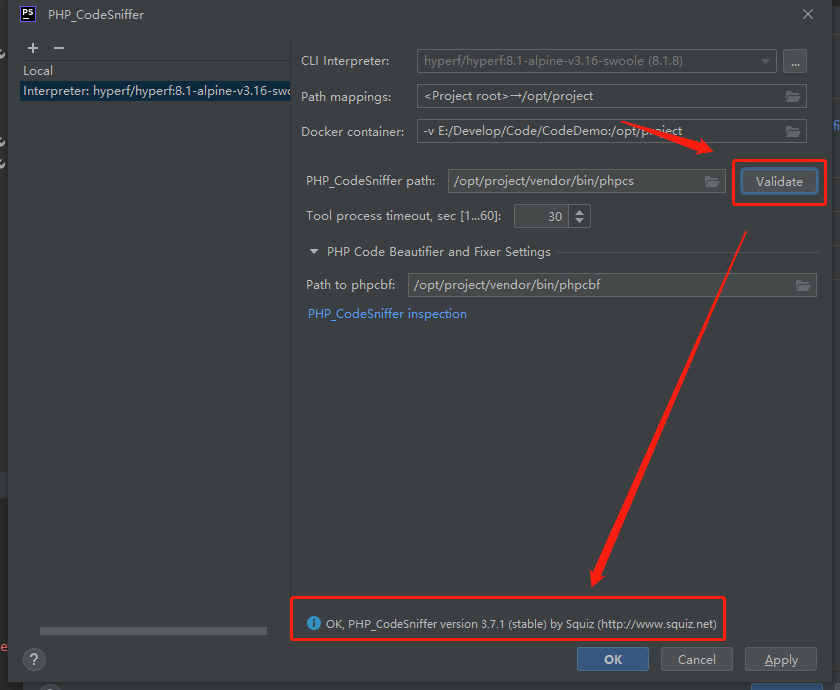Increase timeout with stepper up arrow
This screenshot has width=840, height=690.
click(579, 212)
